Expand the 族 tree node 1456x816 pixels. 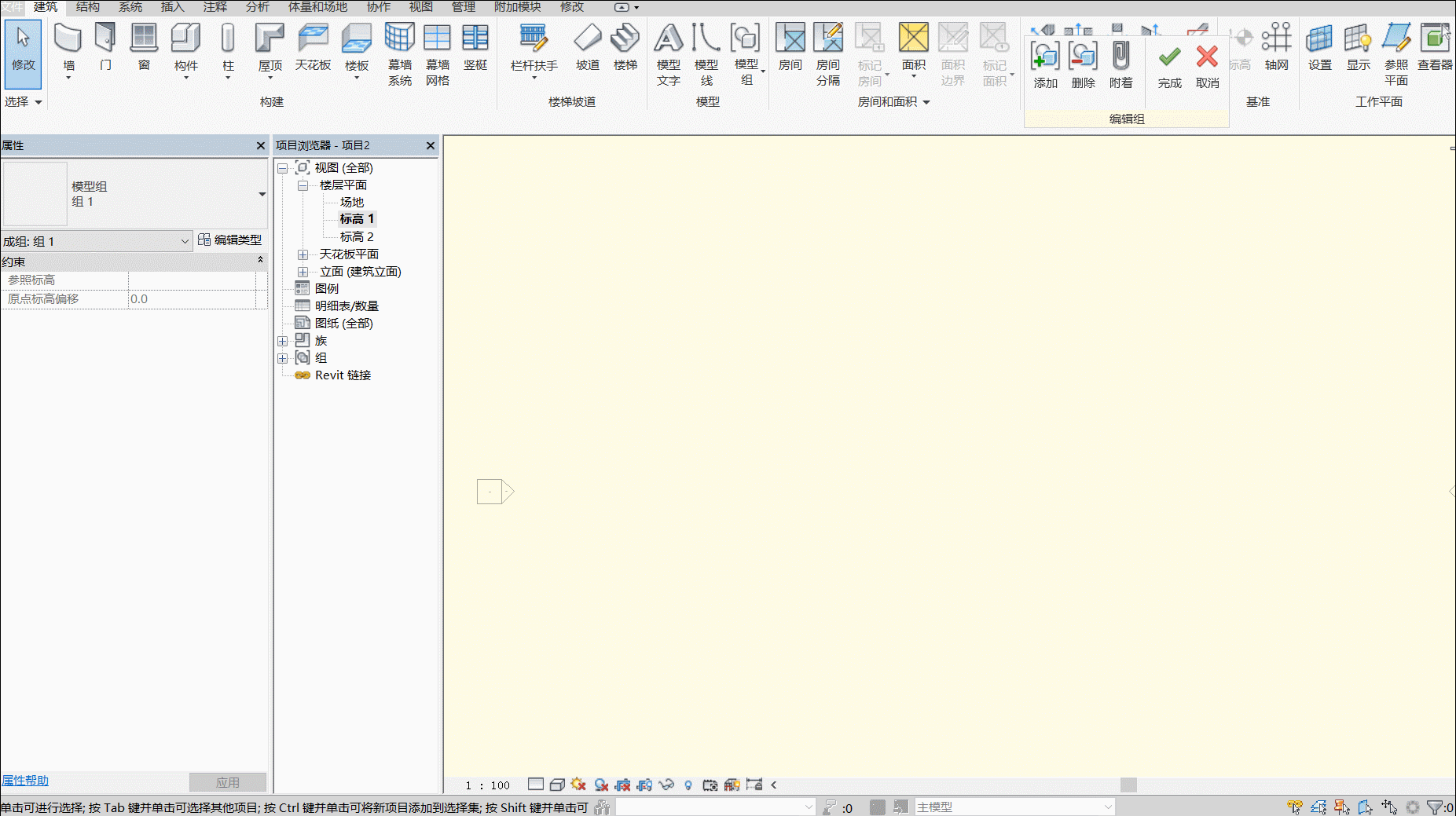[x=283, y=341]
